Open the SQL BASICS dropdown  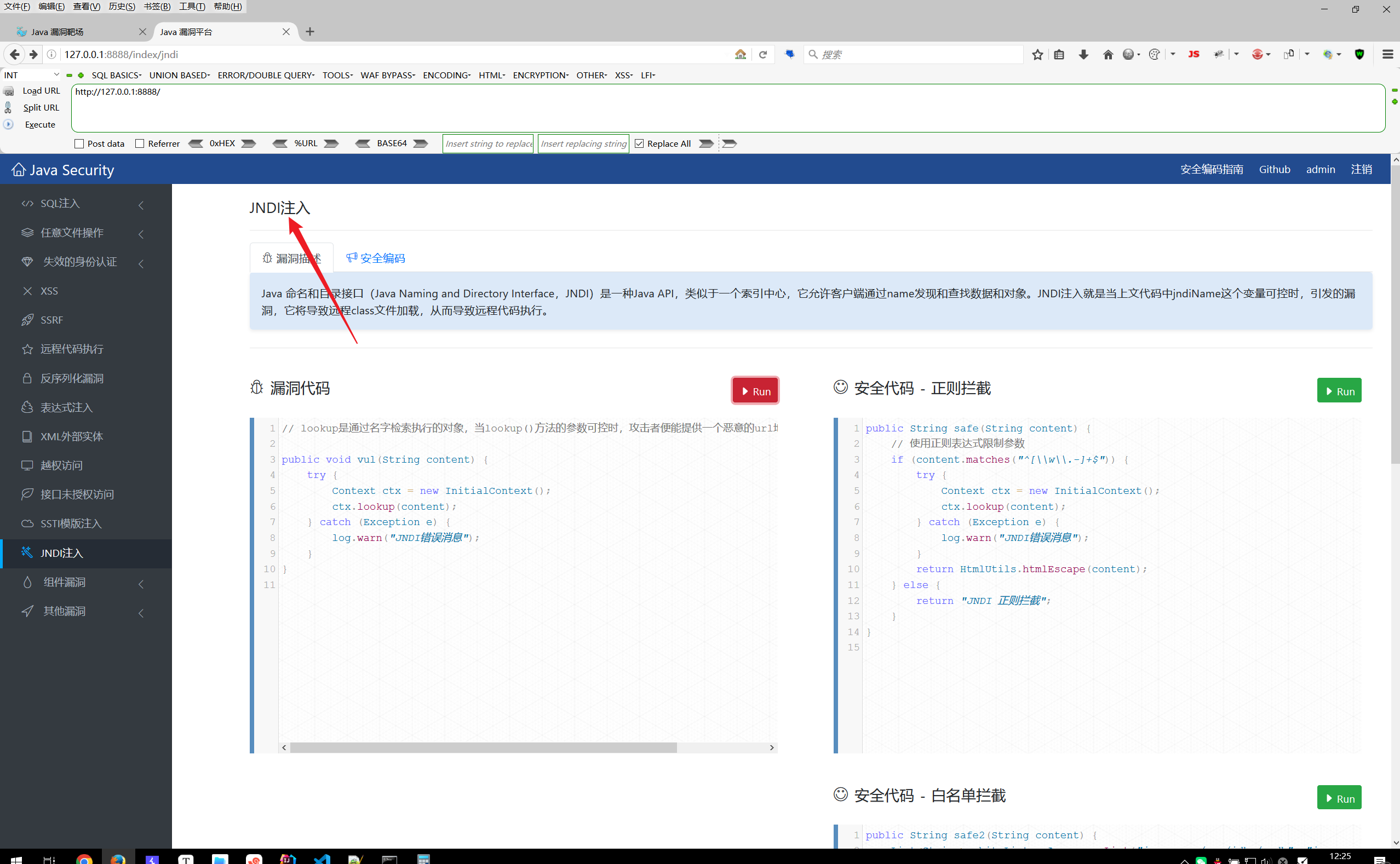tap(117, 75)
